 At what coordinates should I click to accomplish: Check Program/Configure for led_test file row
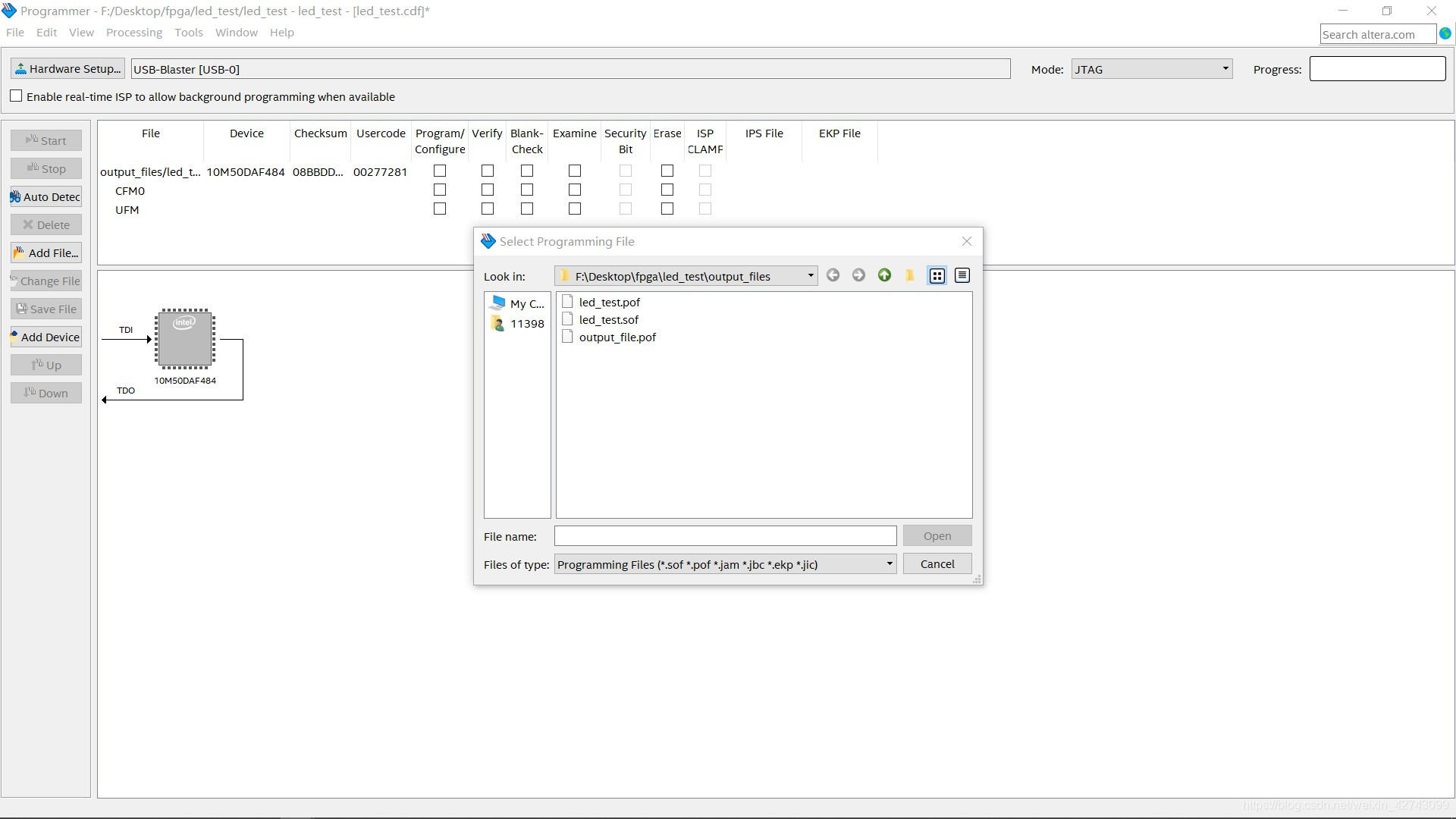coord(440,171)
